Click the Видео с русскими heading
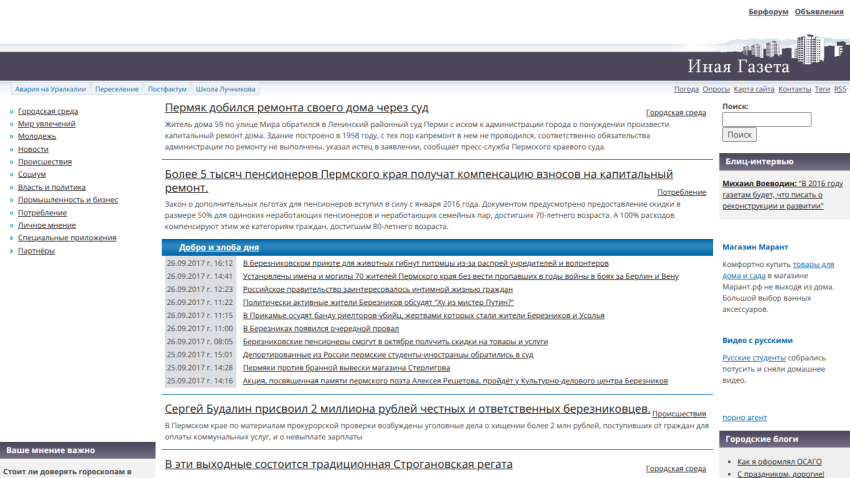This screenshot has width=850, height=478. (x=757, y=340)
